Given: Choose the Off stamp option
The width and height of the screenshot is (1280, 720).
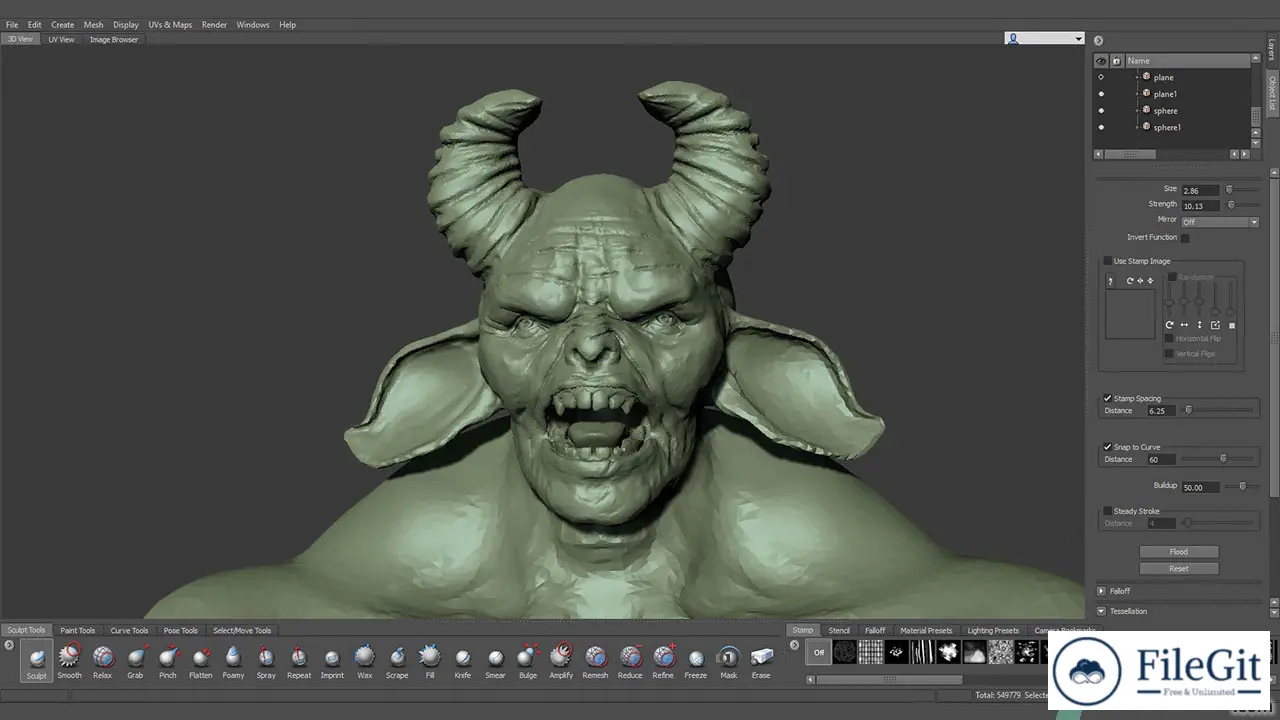Looking at the screenshot, I should [x=819, y=652].
